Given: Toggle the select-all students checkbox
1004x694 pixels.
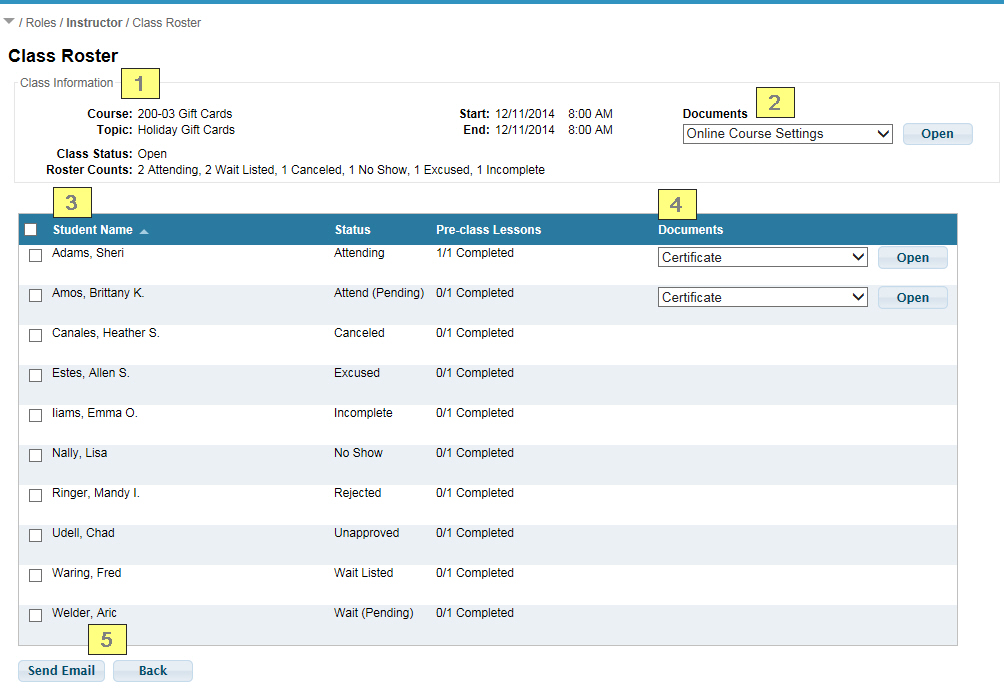Looking at the screenshot, I should point(31,230).
